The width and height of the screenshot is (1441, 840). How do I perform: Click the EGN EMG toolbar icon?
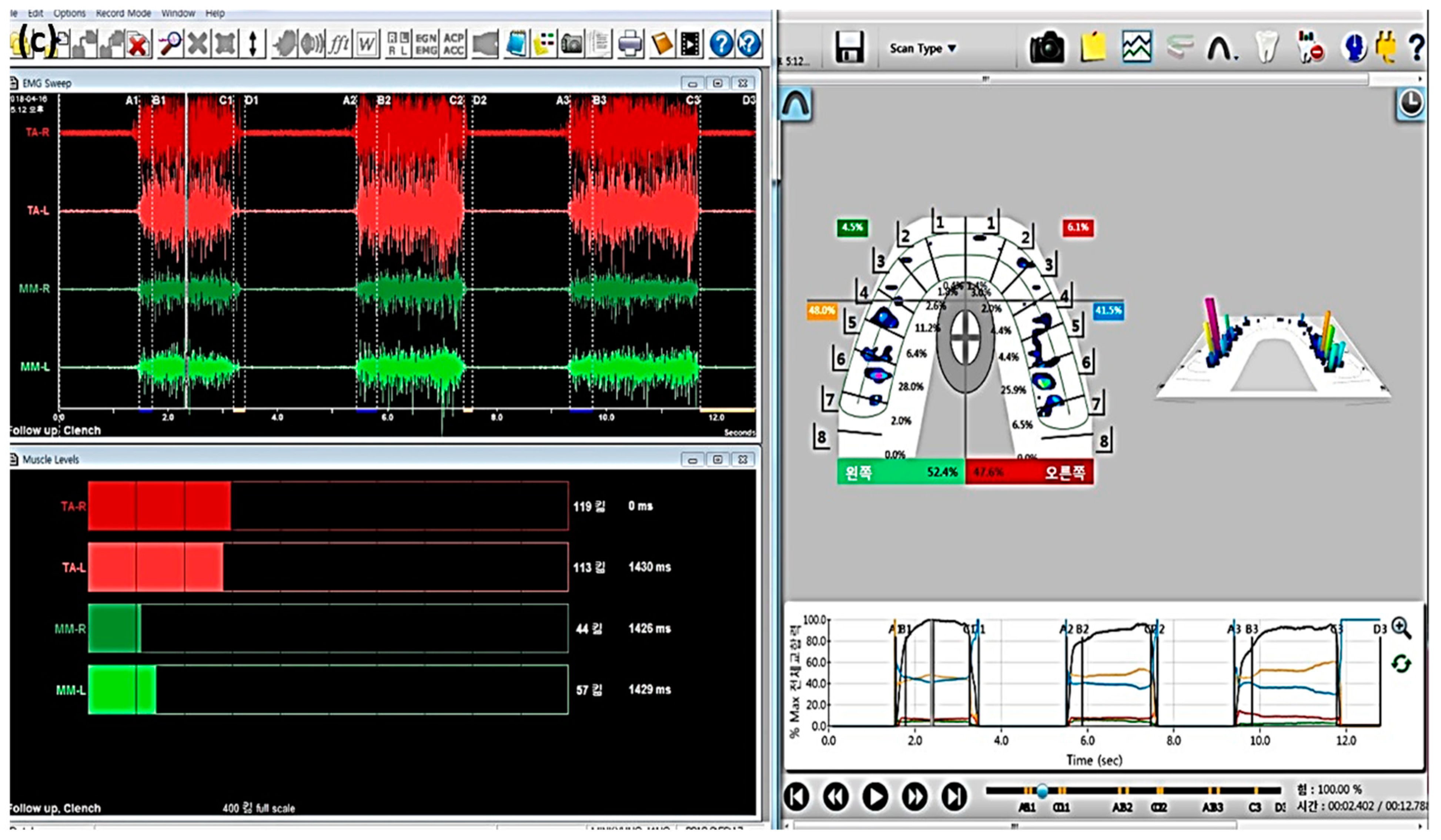click(426, 44)
